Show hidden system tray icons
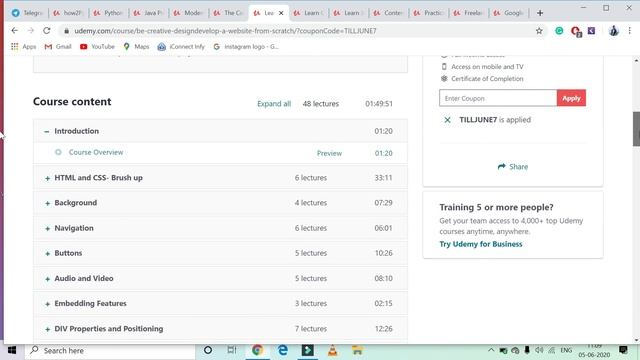Image resolution: width=640 pixels, height=360 pixels. point(491,350)
